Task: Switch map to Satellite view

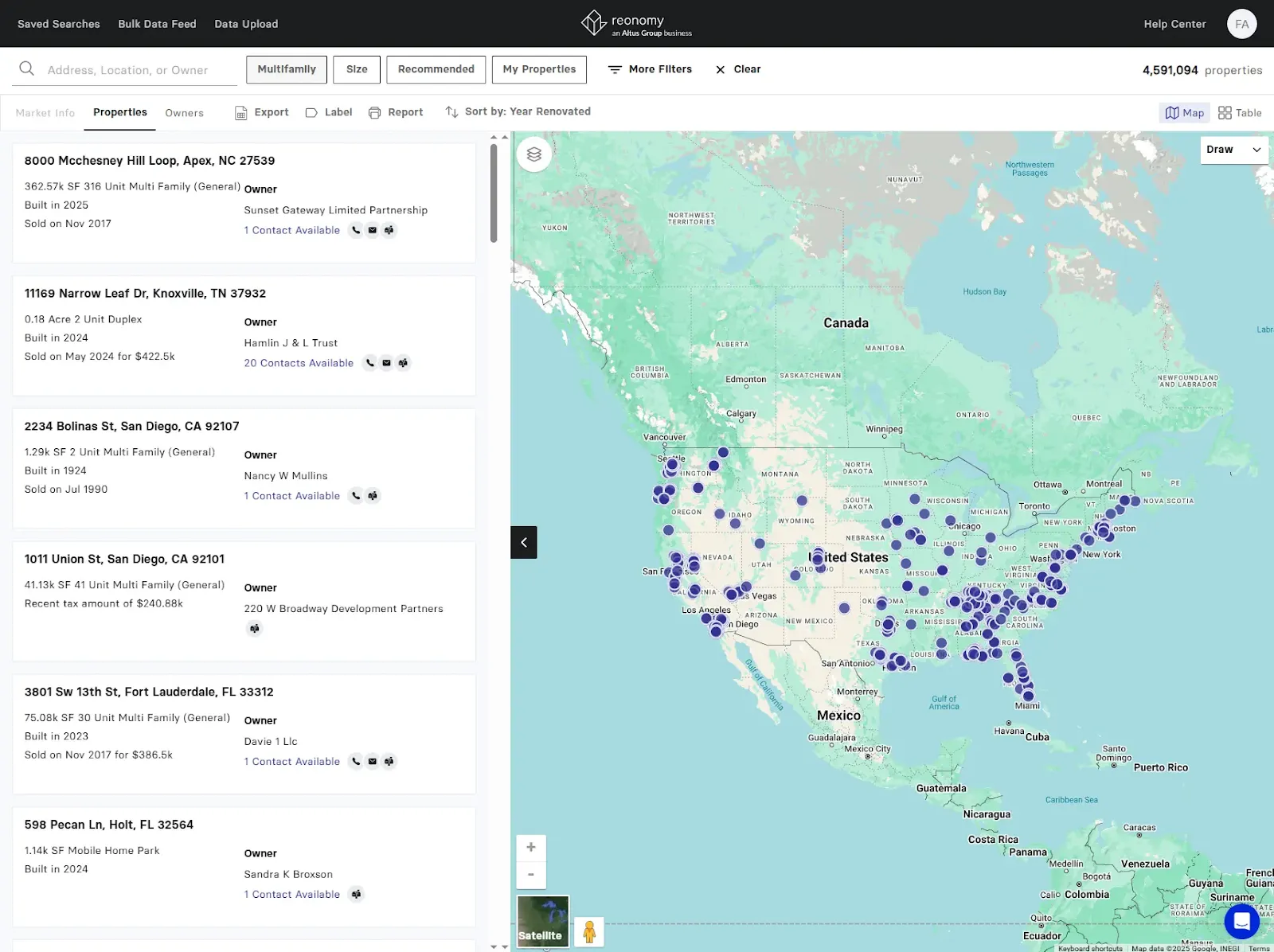Action: (543, 921)
